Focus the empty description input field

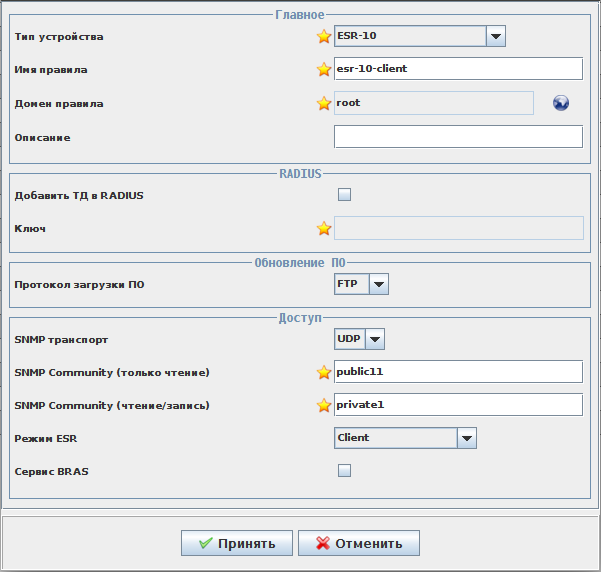tap(458, 136)
